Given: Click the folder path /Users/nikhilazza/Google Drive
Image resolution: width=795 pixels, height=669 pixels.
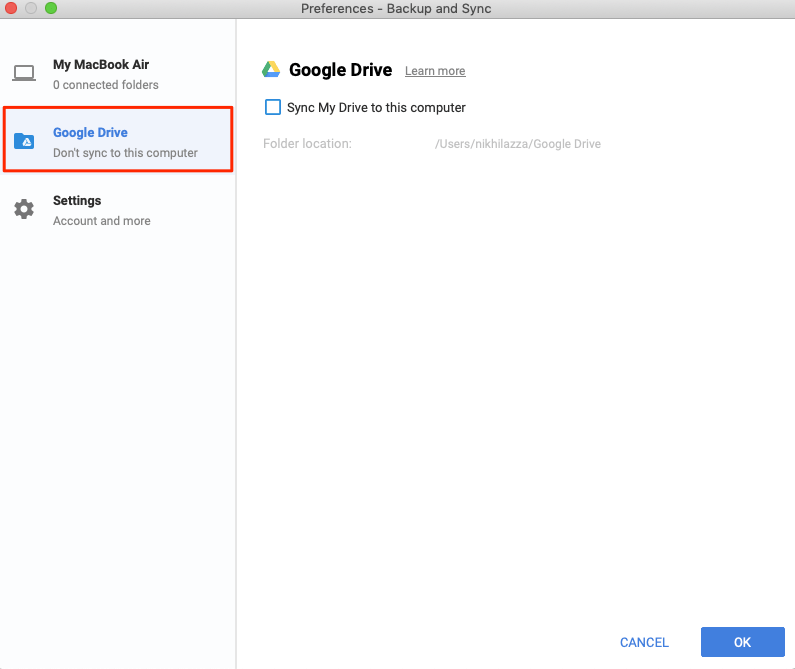Looking at the screenshot, I should (518, 144).
